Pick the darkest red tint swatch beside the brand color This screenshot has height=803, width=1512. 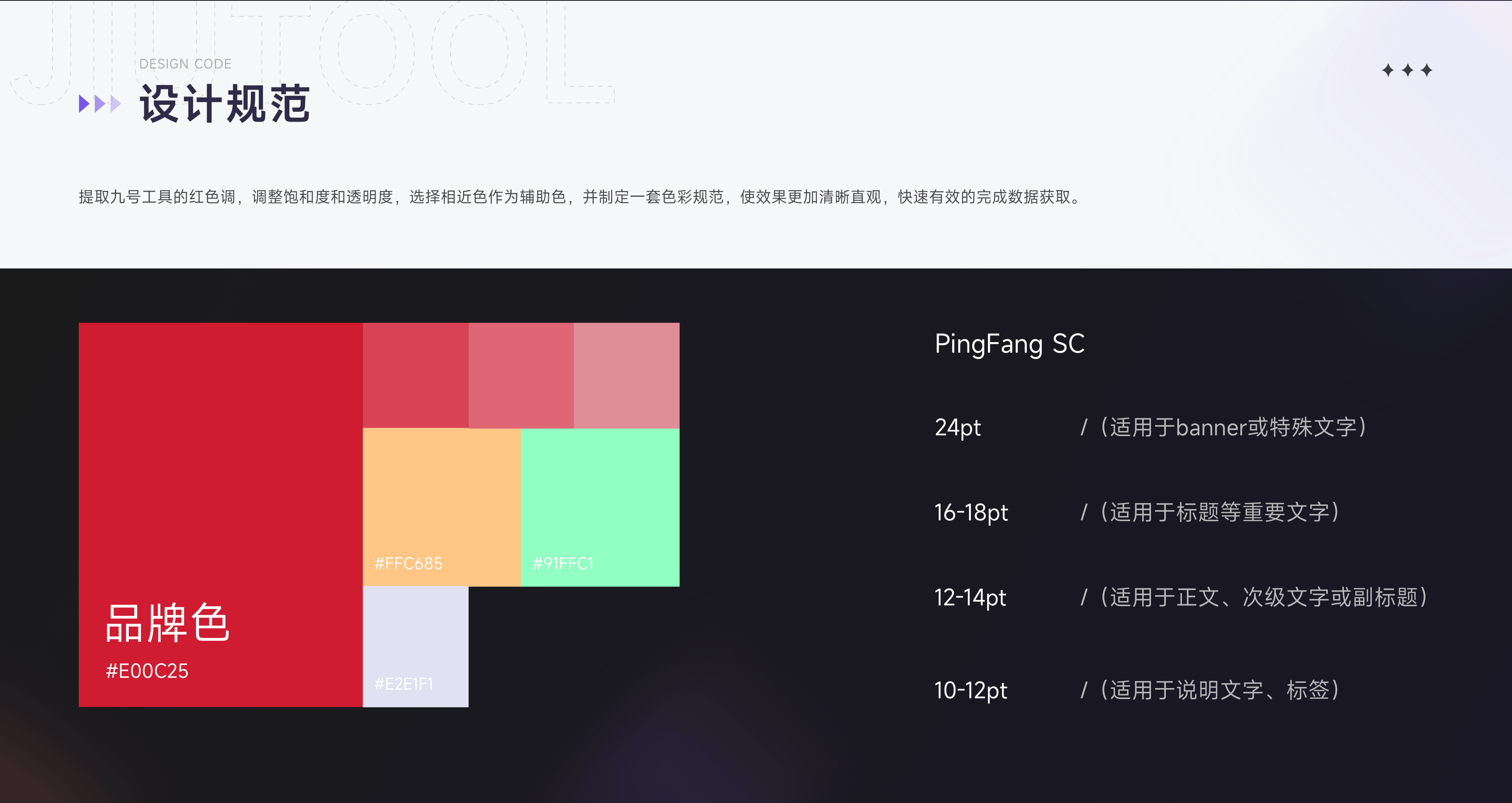point(415,376)
